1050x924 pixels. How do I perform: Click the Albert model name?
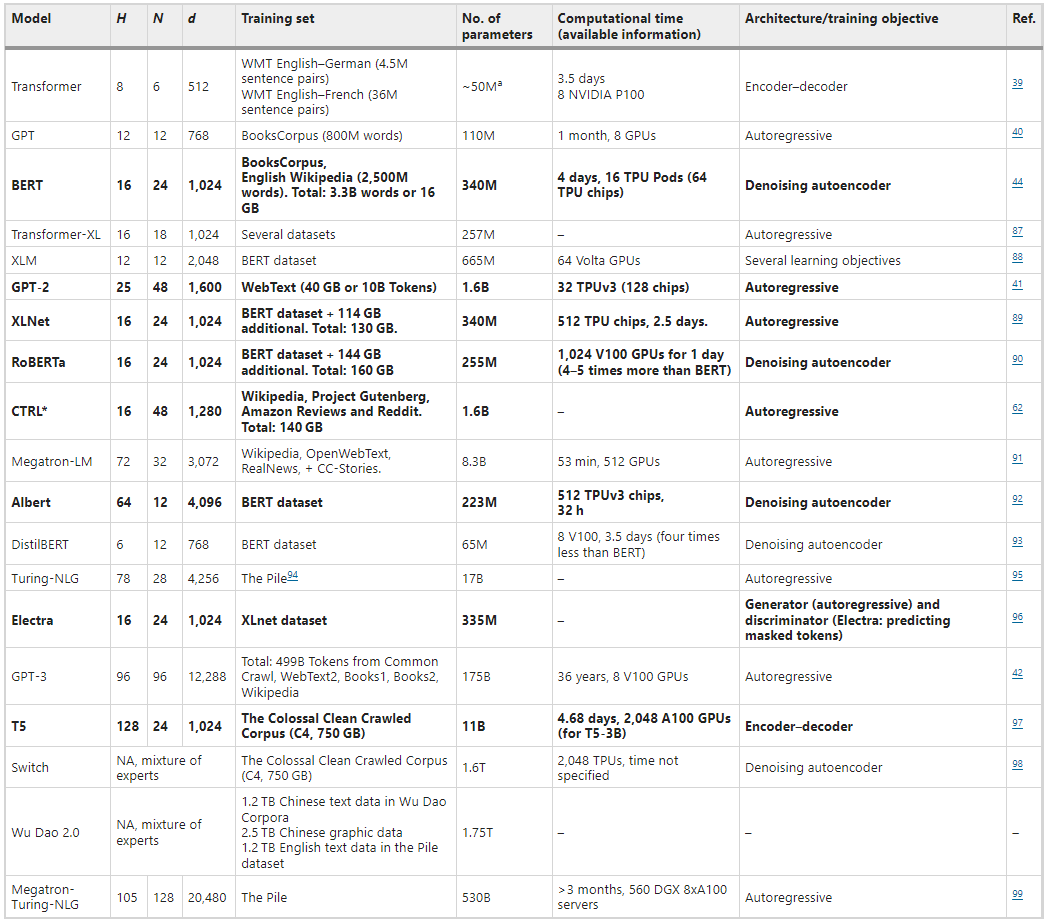(31, 502)
